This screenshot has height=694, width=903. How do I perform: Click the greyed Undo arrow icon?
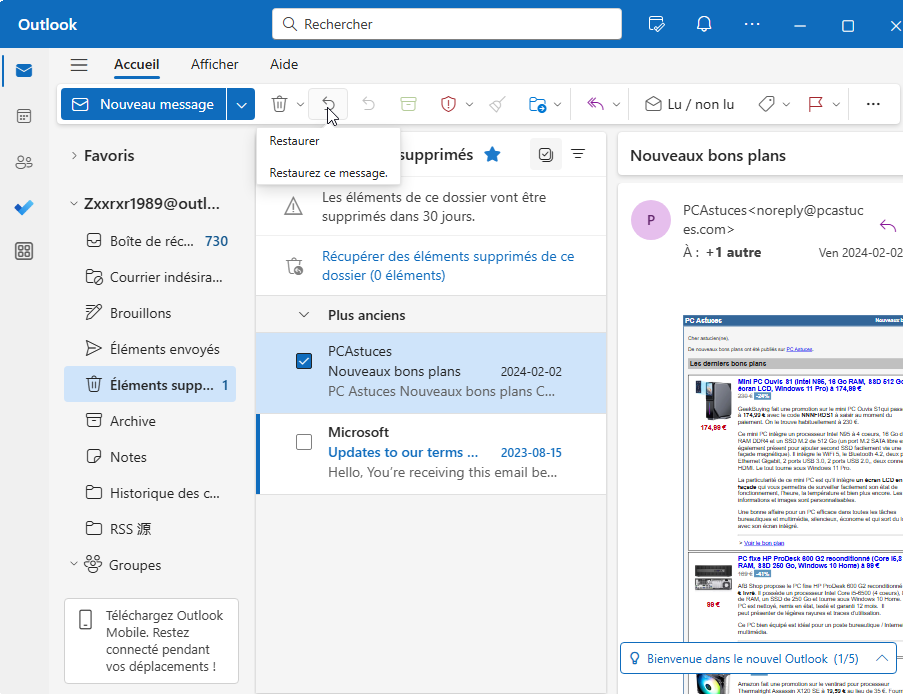pos(369,104)
